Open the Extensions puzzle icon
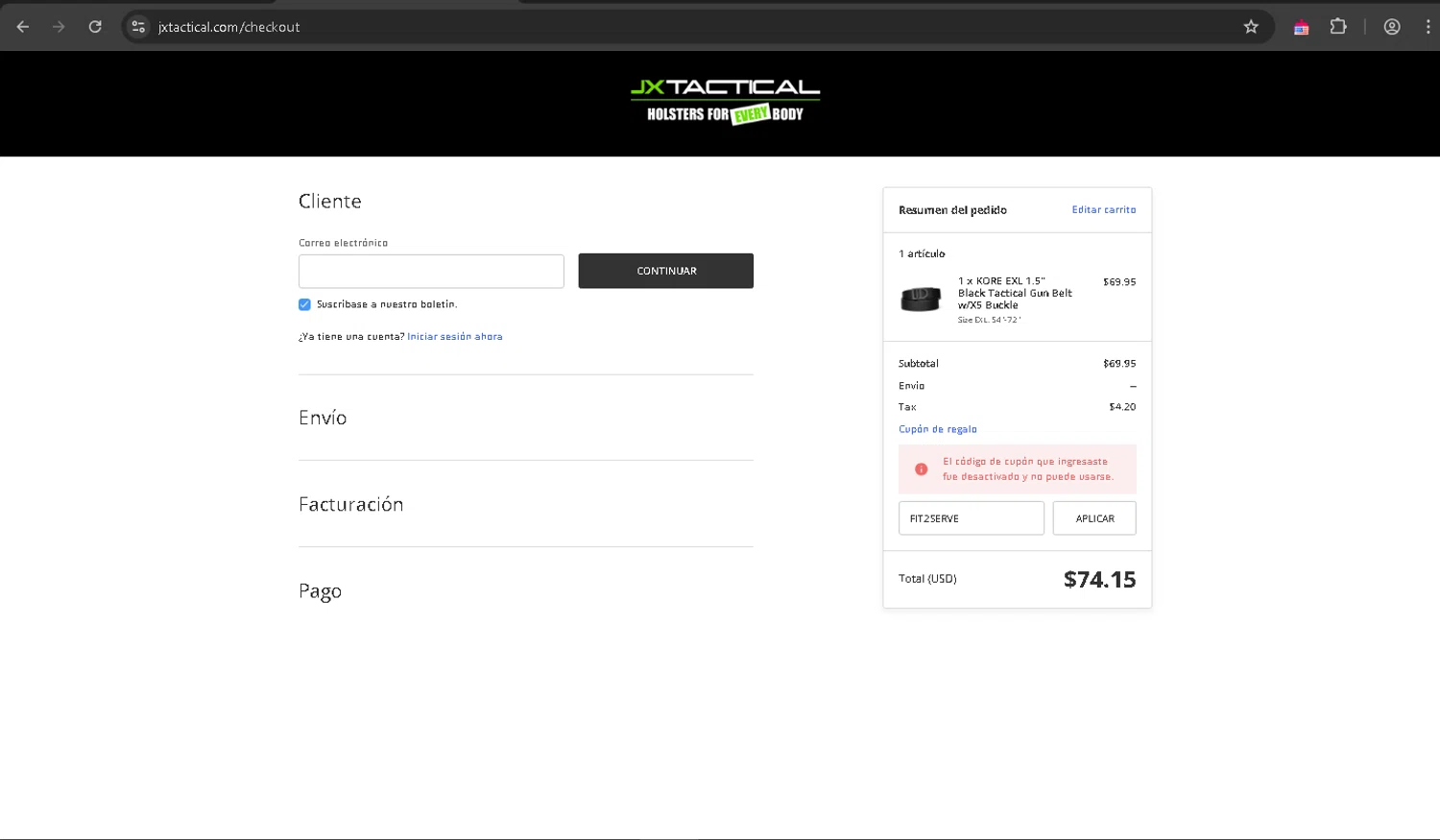The height and width of the screenshot is (840, 1440). (1338, 27)
